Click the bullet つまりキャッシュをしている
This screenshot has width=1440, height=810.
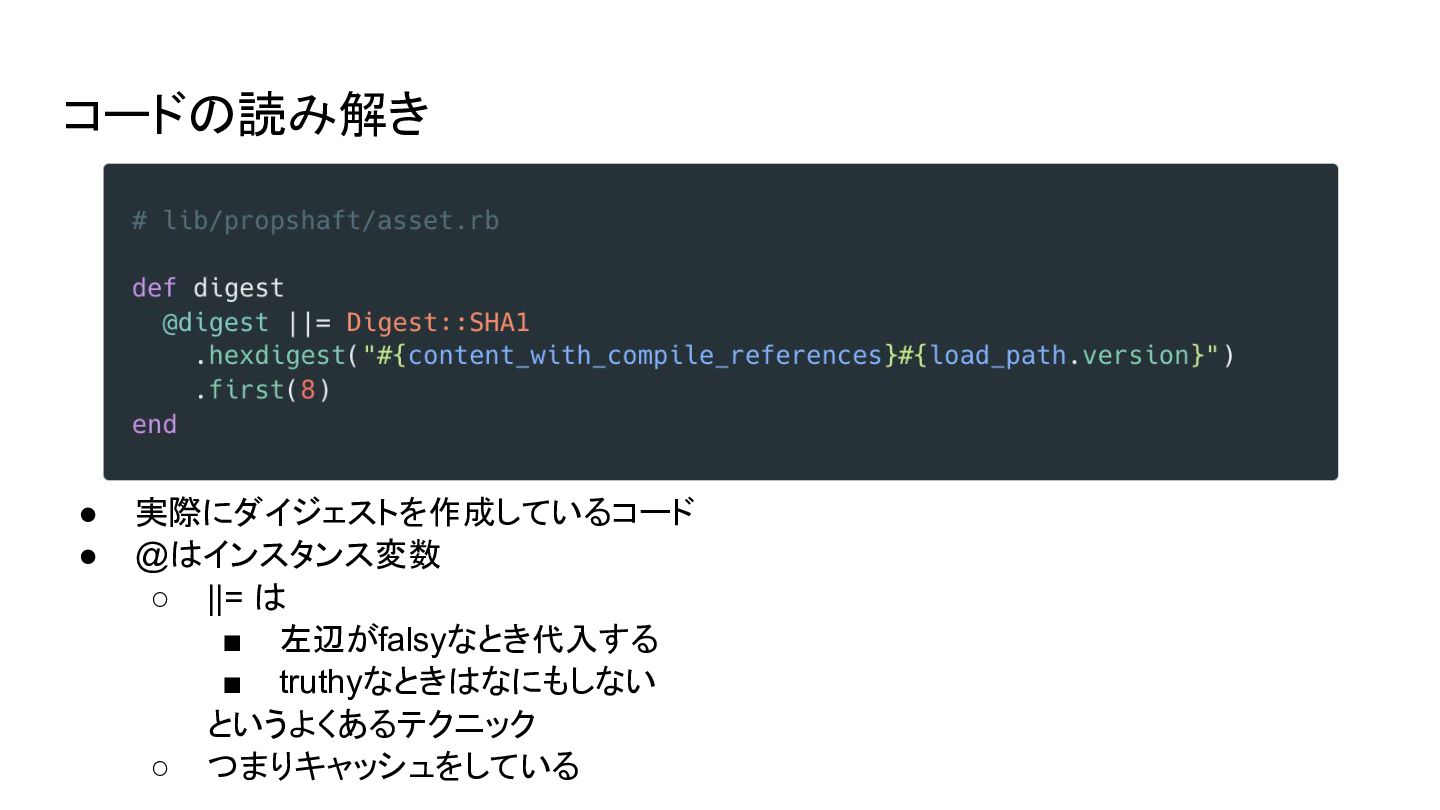pyautogui.click(x=393, y=766)
